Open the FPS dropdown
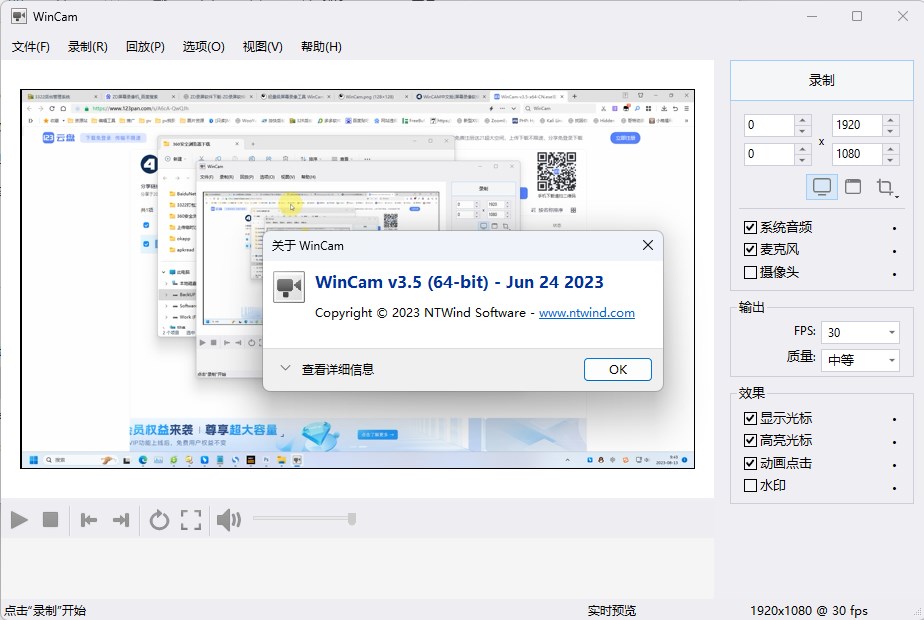This screenshot has width=924, height=620. click(859, 331)
